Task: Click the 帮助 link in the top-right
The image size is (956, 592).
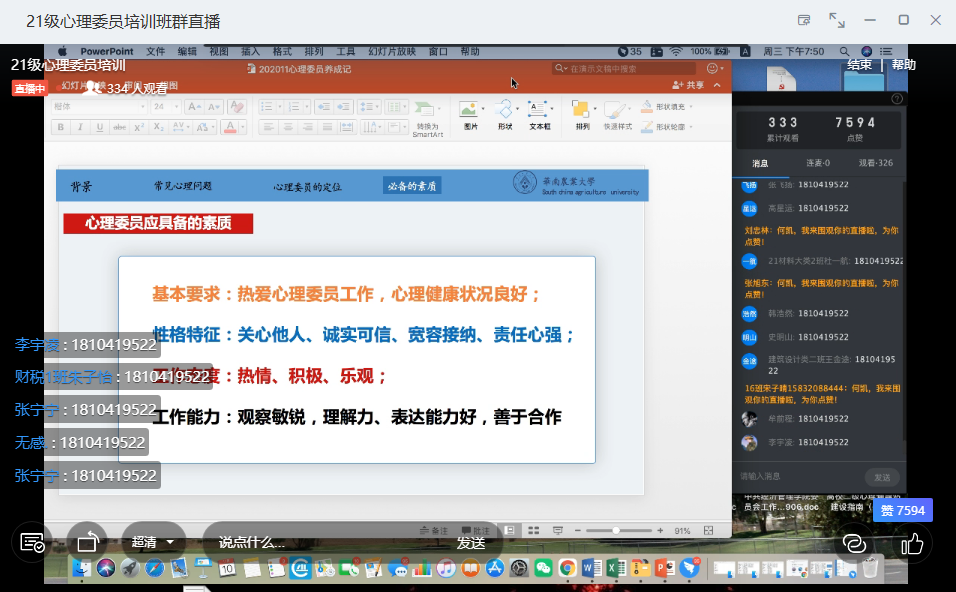Action: (903, 65)
